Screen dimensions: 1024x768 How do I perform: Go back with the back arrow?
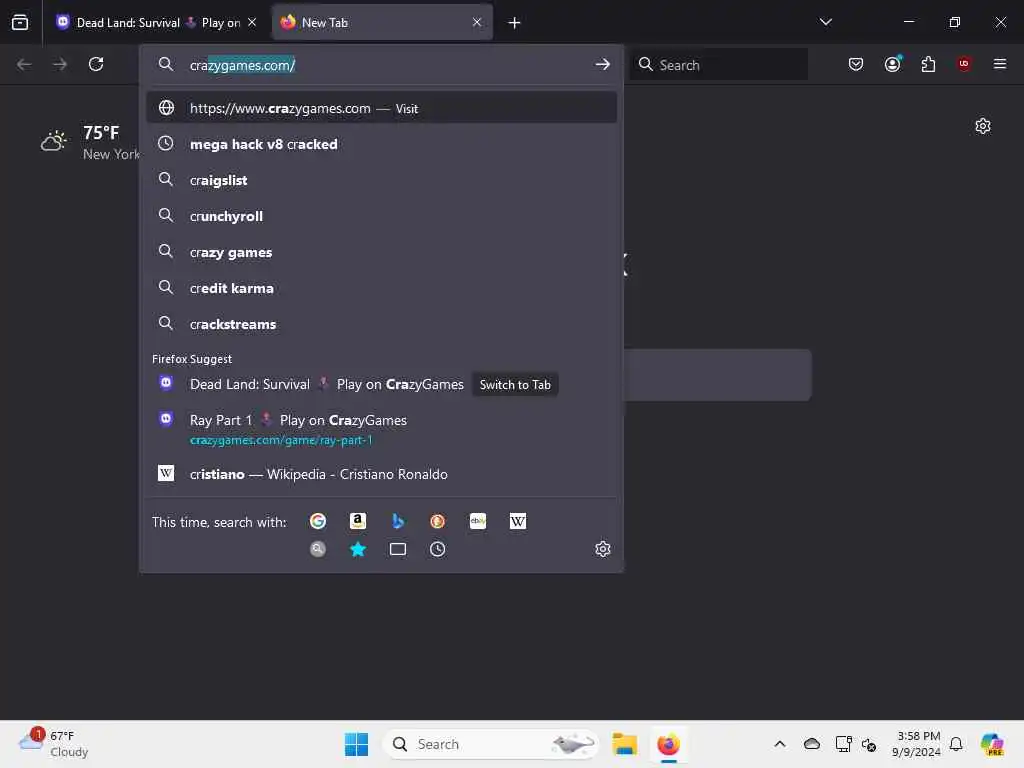pos(24,64)
